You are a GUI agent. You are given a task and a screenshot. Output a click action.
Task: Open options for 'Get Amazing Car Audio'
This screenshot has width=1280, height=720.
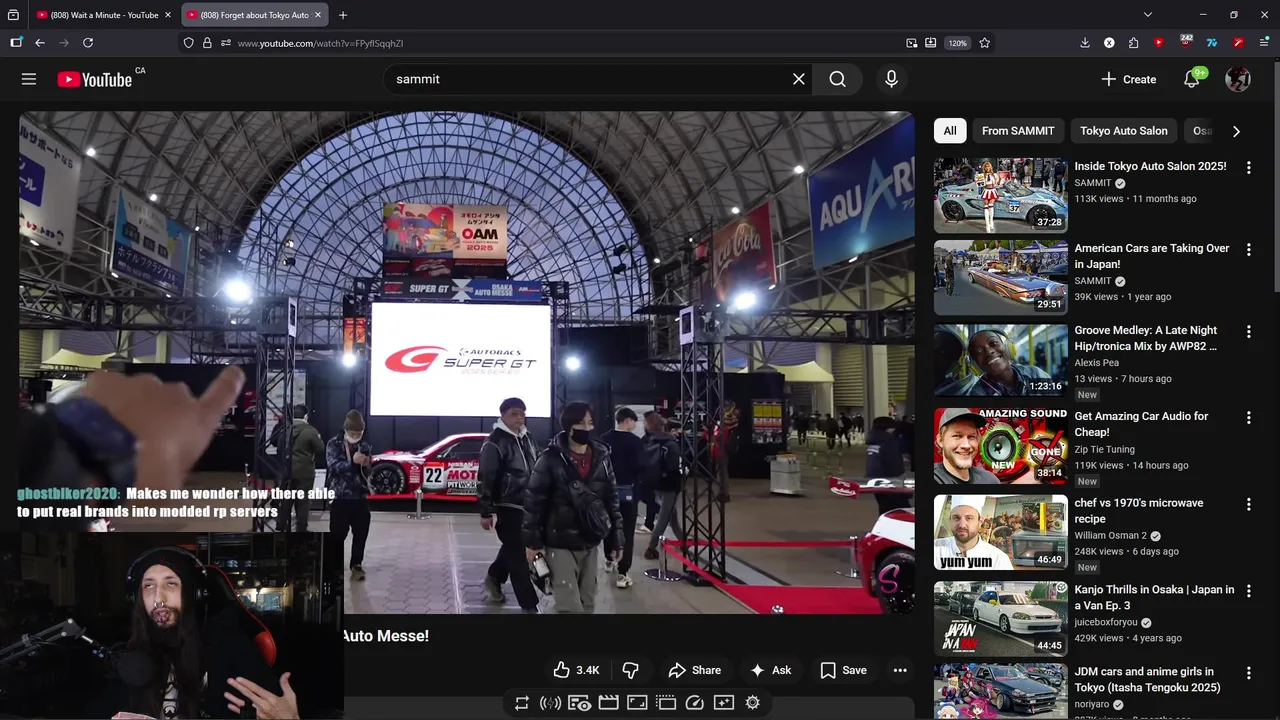(1248, 418)
